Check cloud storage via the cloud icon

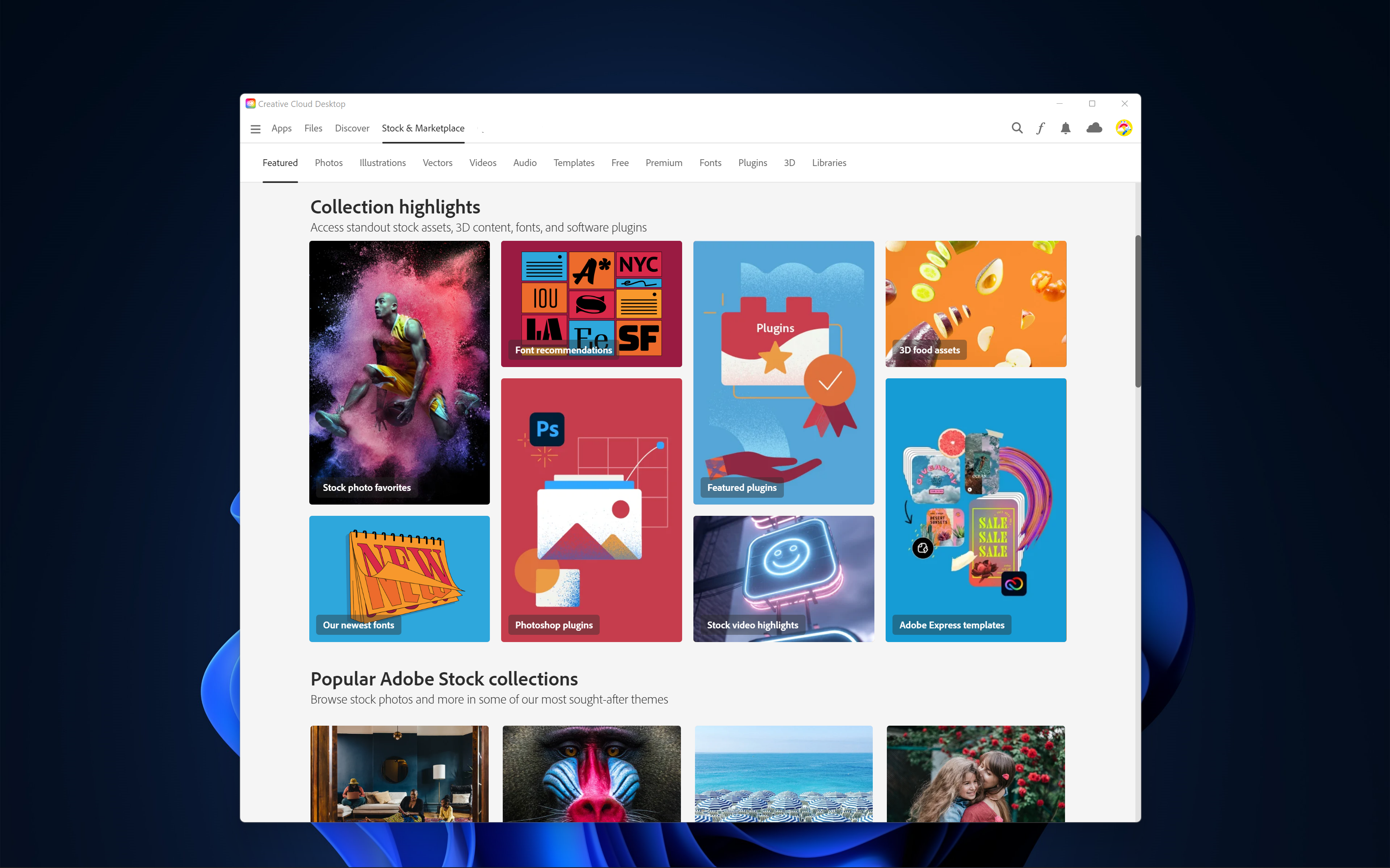pyautogui.click(x=1094, y=128)
